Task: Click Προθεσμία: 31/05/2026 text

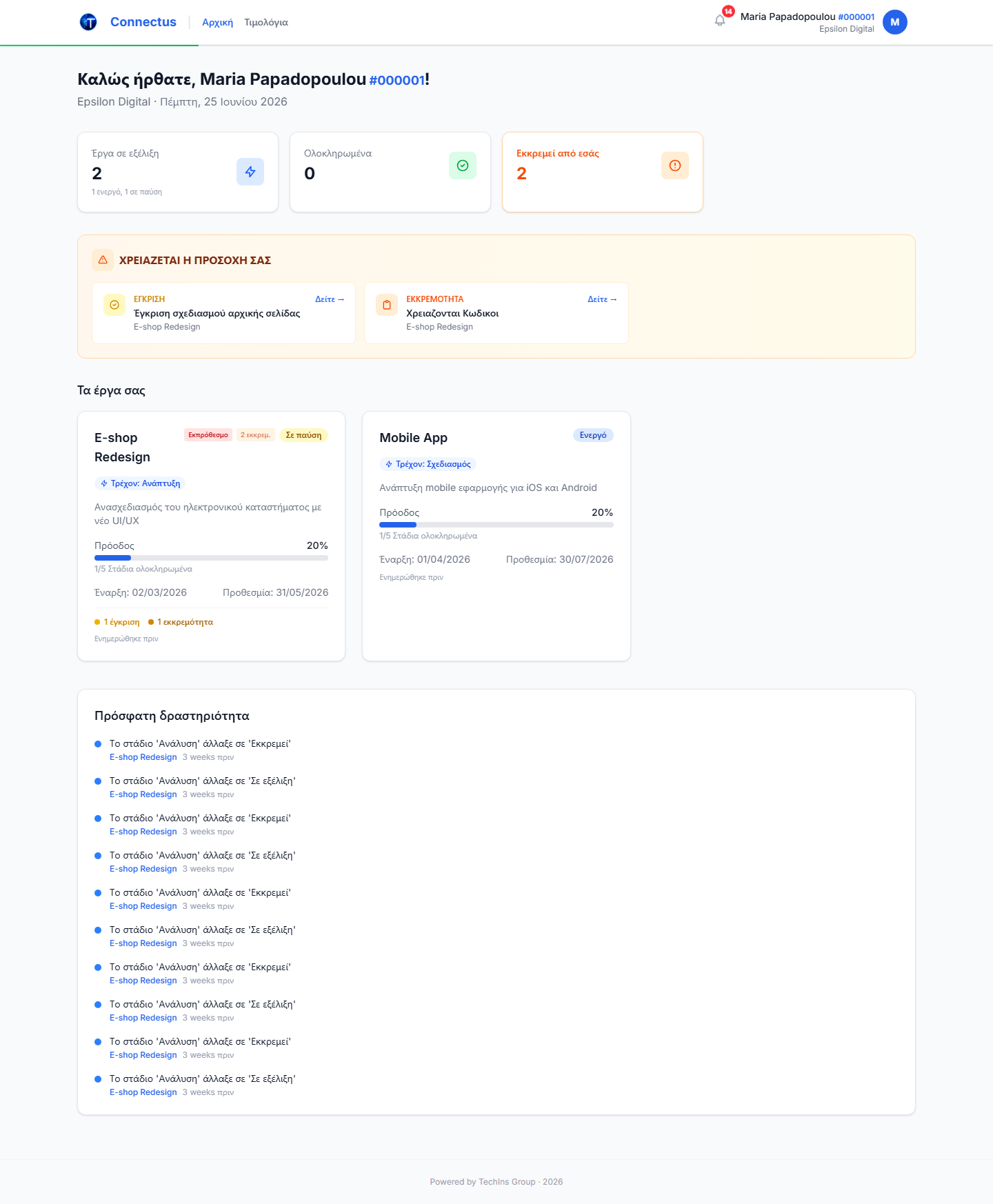Action: coord(276,592)
